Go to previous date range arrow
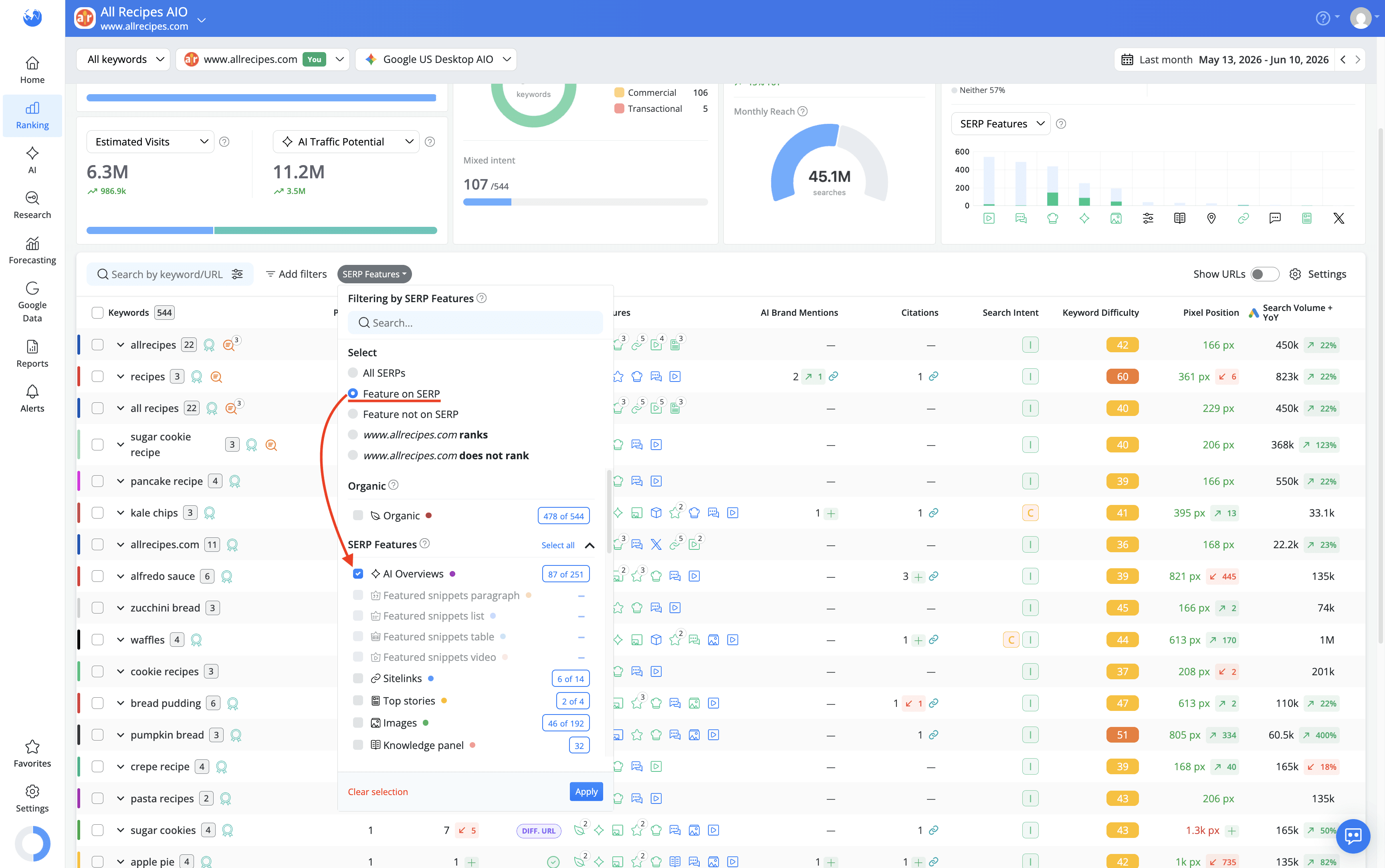This screenshot has height=868, width=1385. pos(1343,59)
